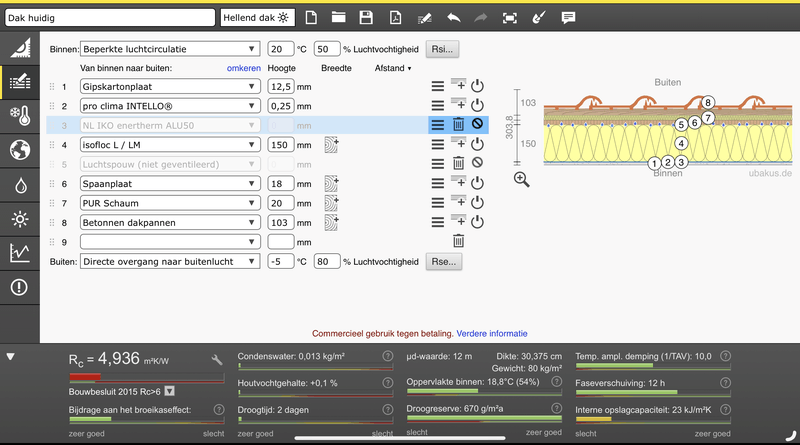The height and width of the screenshot is (445, 800).
Task: Open the hamburger menu of the Betonnen dakpannen row
Action: 438,222
